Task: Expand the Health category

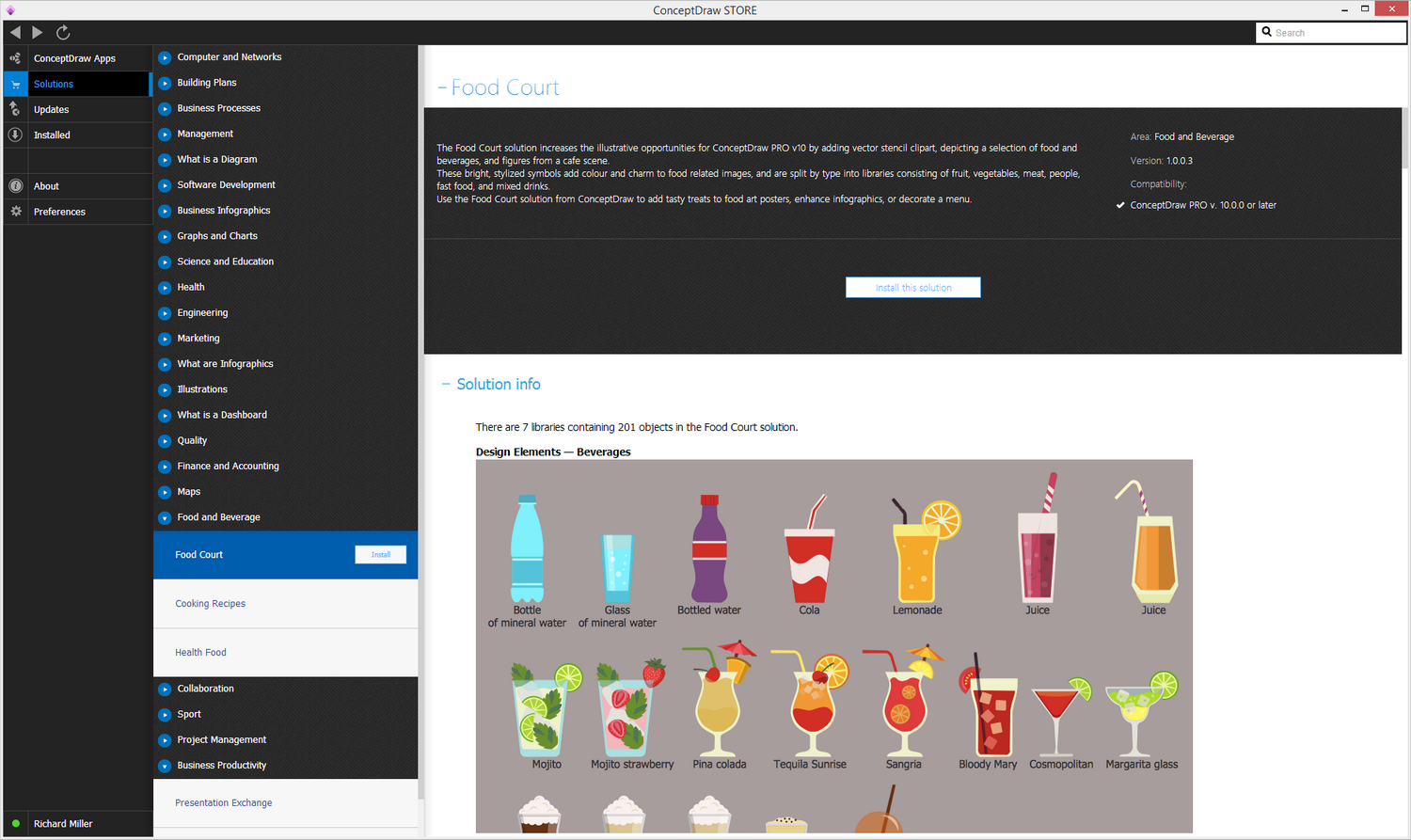Action: [165, 288]
